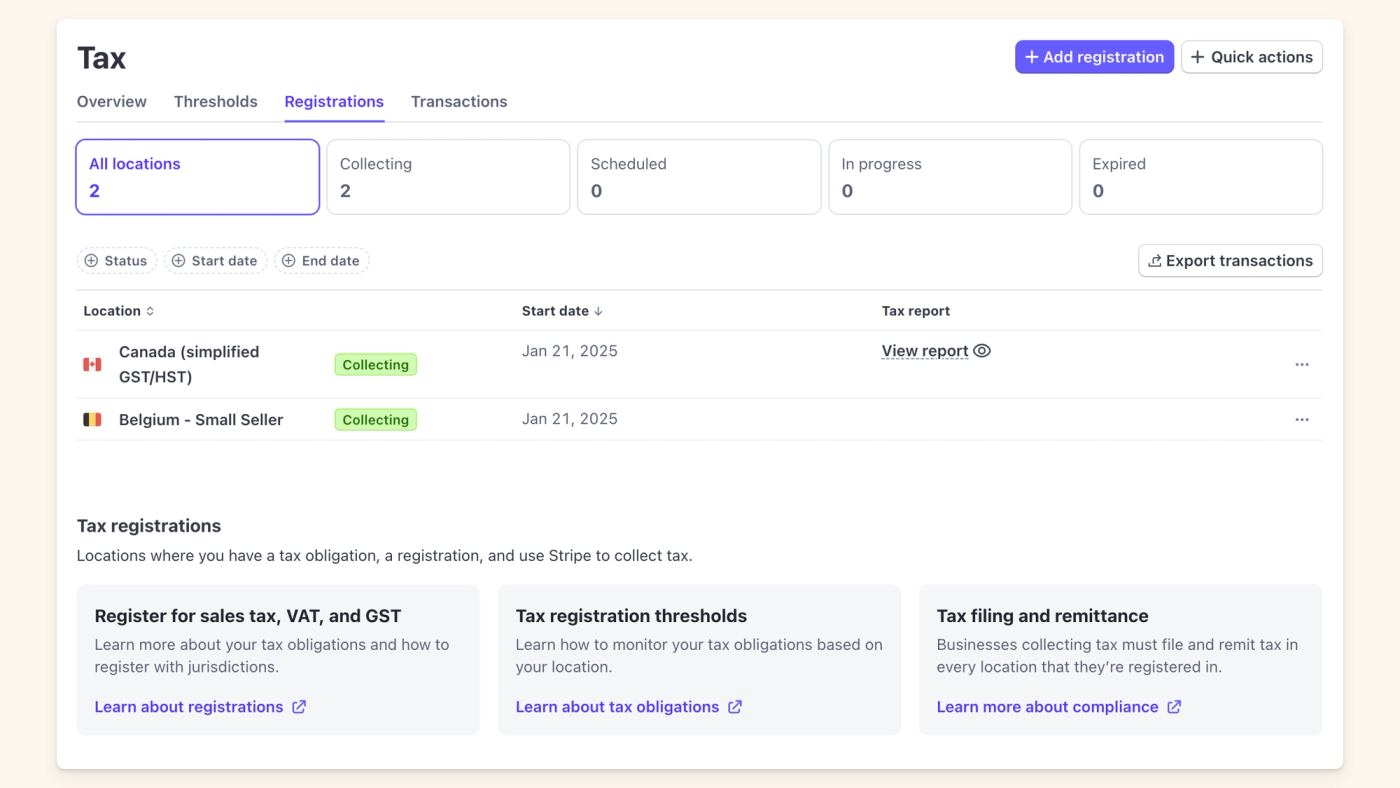The height and width of the screenshot is (788, 1400).
Task: Switch to the Thresholds tab
Action: click(215, 101)
